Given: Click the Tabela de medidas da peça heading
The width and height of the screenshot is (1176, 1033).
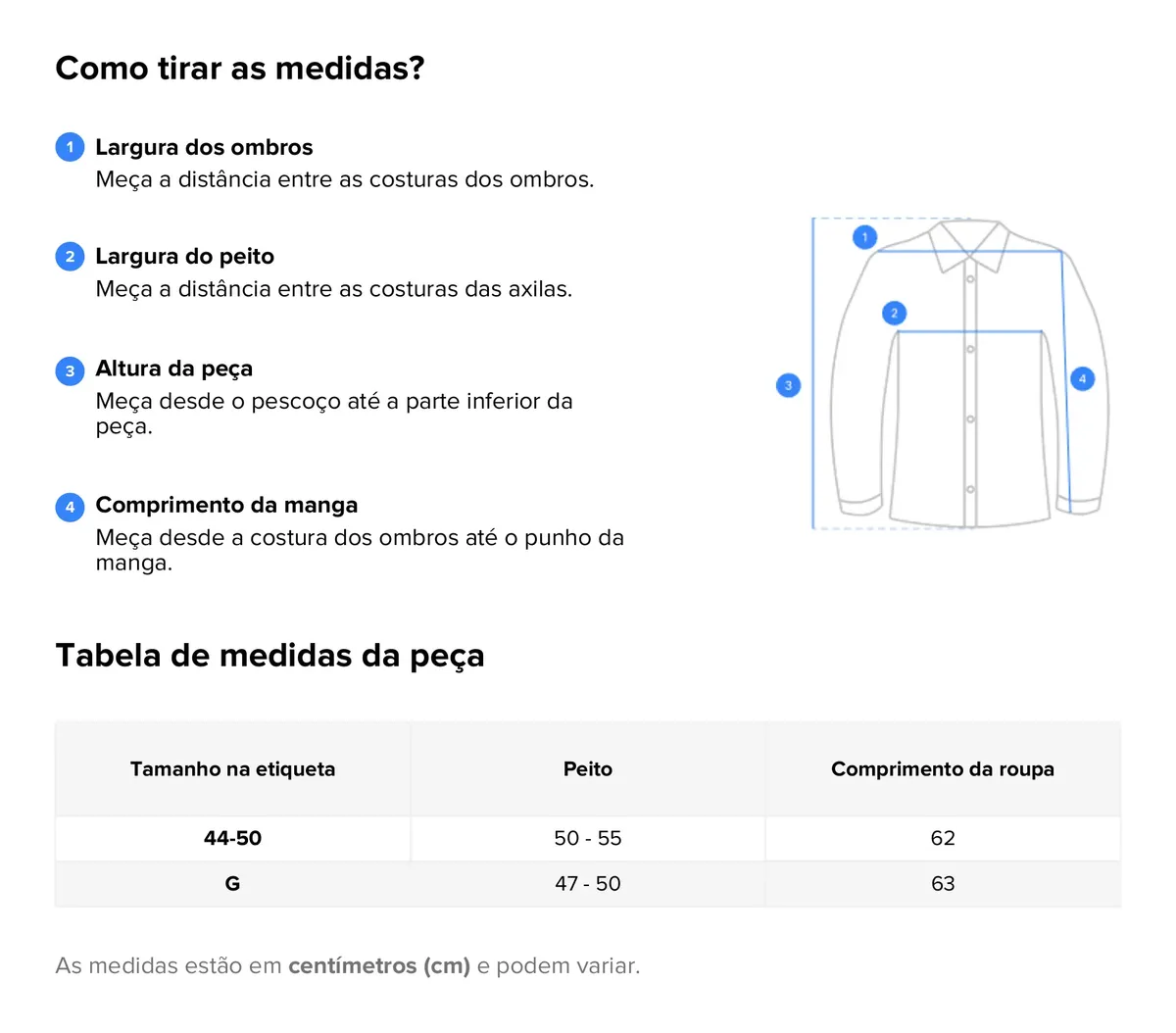Looking at the screenshot, I should pyautogui.click(x=269, y=655).
